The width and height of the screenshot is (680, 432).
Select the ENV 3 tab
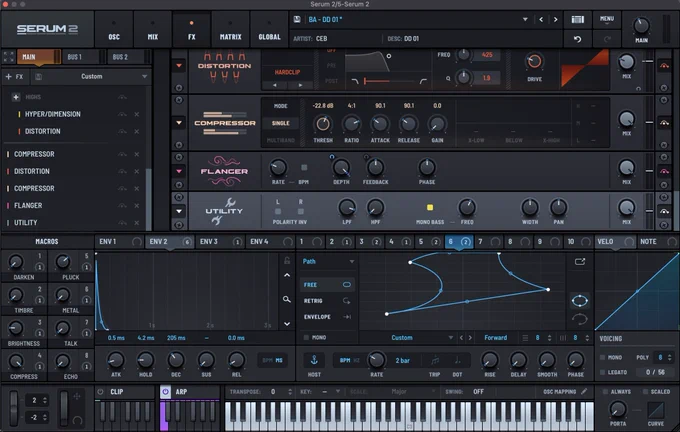pyautogui.click(x=221, y=242)
